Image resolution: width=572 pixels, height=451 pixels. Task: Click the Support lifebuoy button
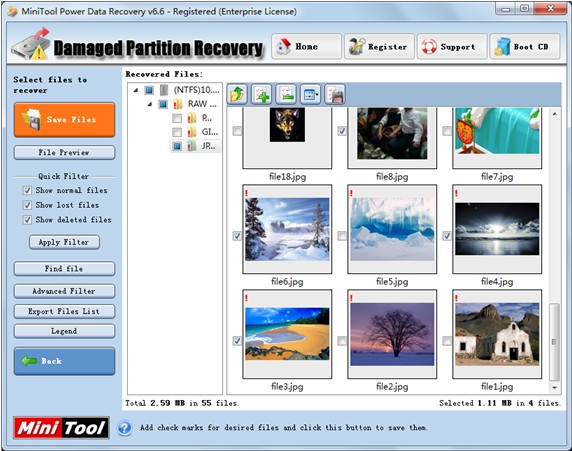(452, 46)
